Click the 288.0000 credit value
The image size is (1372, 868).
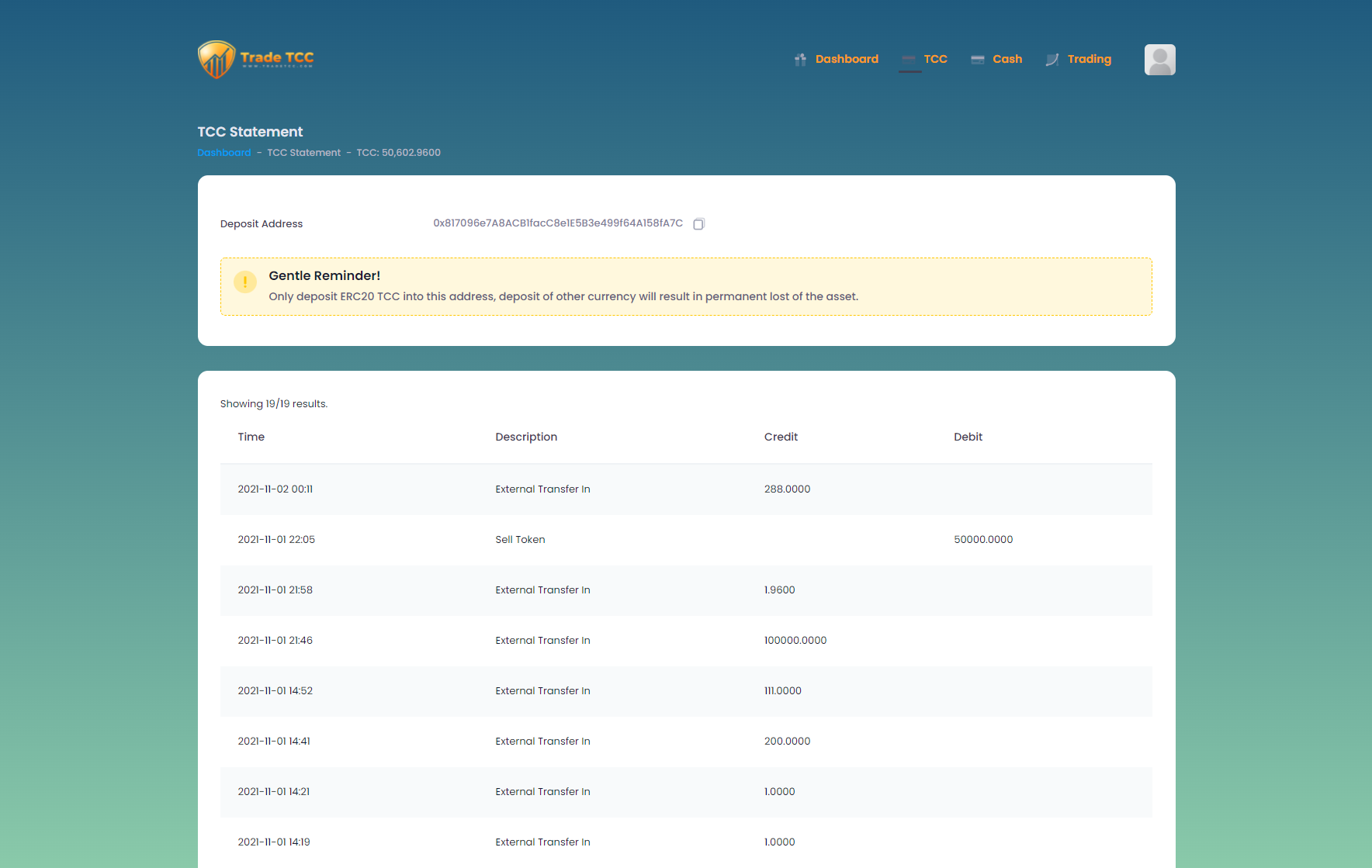coord(787,489)
